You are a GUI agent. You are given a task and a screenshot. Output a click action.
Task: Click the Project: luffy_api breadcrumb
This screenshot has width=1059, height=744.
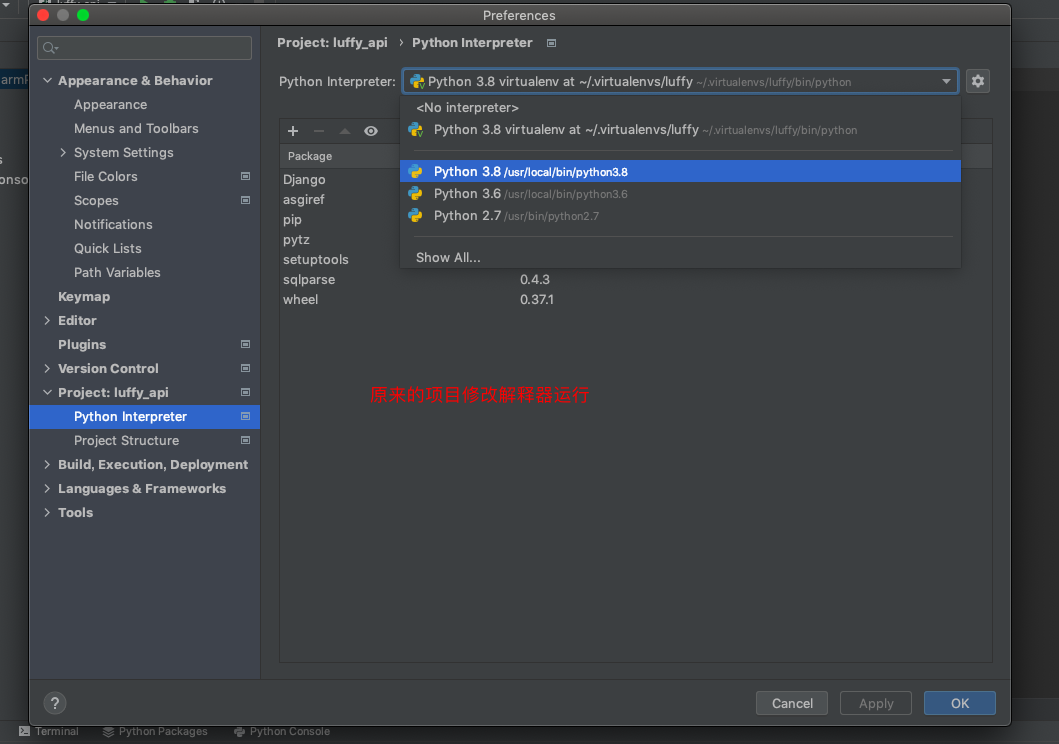332,43
